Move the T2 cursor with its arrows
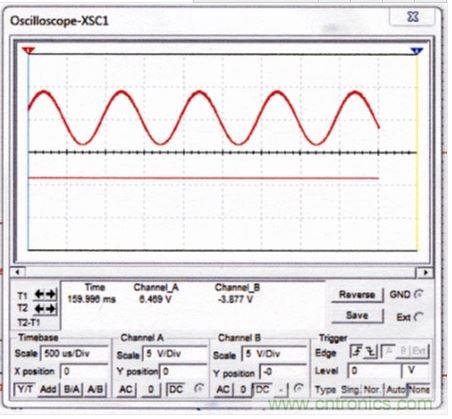The image size is (452, 419). pos(45,309)
